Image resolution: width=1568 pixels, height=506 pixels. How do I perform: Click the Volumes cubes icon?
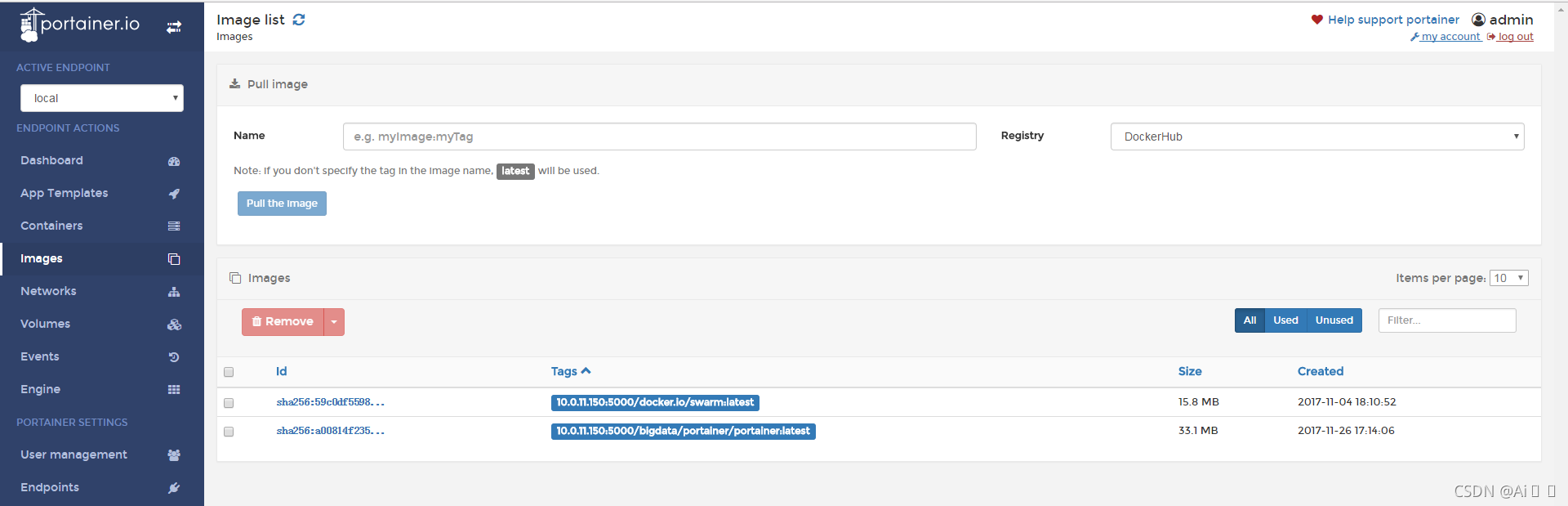(174, 325)
